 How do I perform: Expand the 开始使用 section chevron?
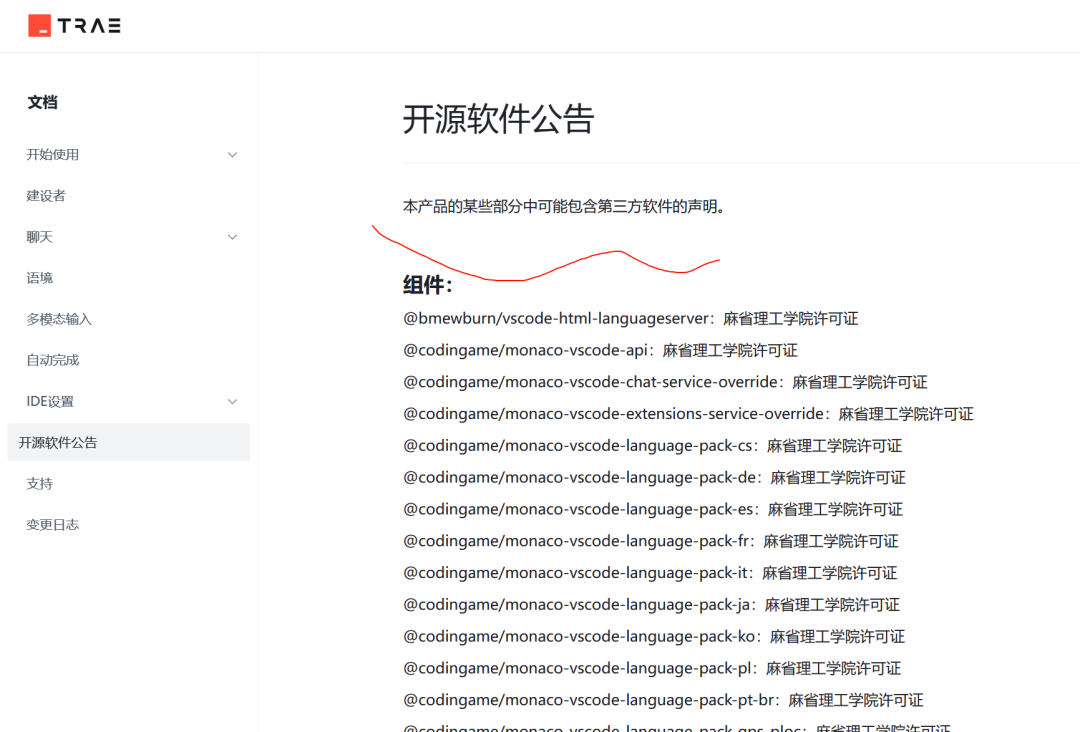(232, 155)
